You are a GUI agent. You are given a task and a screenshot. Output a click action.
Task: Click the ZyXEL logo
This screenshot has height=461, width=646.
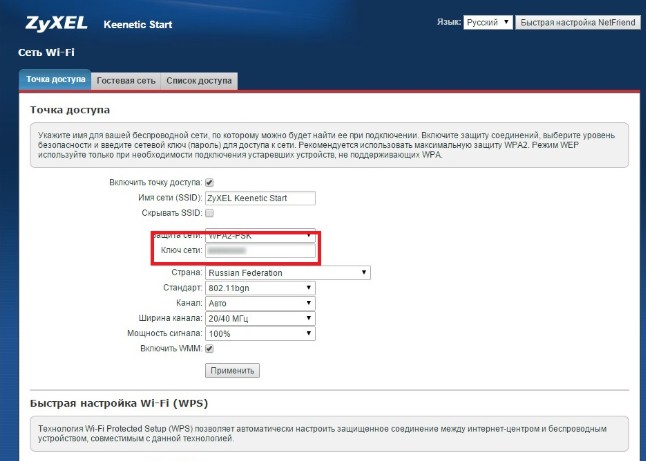56,24
